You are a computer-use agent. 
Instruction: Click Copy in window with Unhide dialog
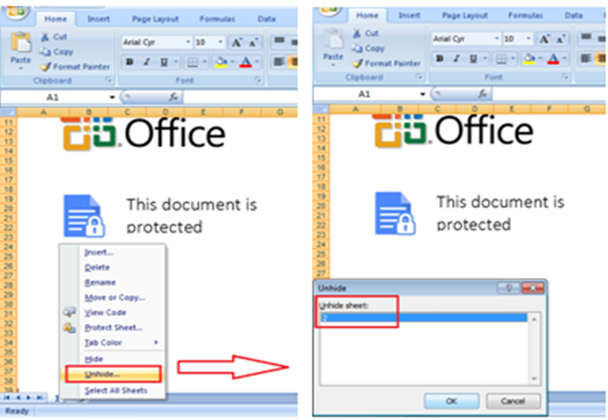click(x=368, y=48)
